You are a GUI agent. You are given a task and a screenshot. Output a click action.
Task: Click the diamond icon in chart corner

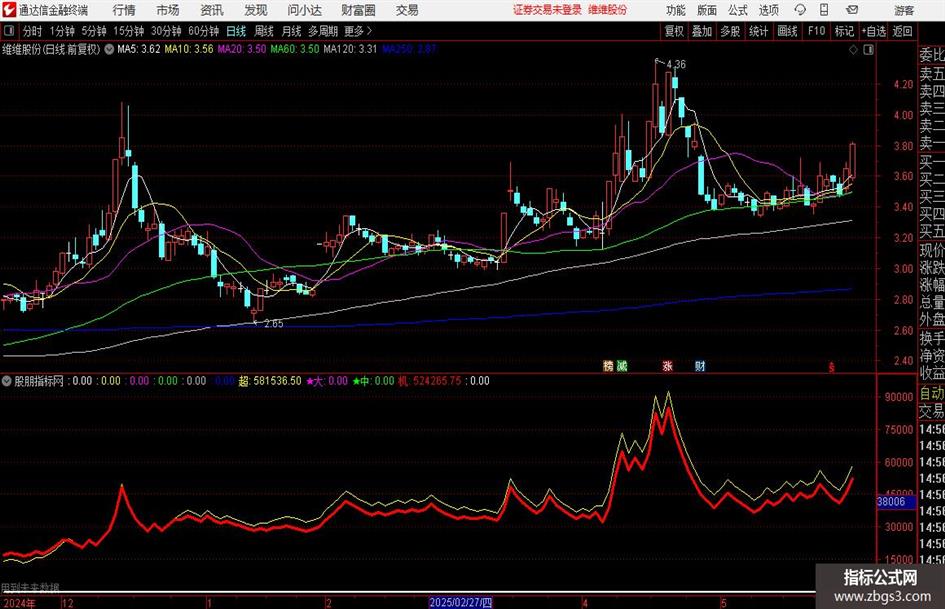853,50
